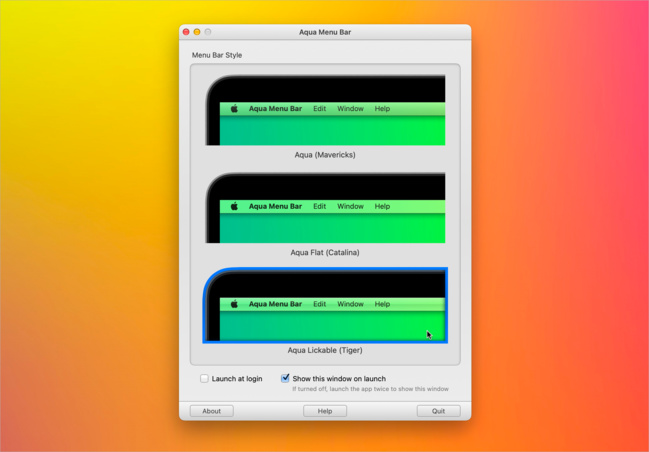Image resolution: width=649 pixels, height=452 pixels.
Task: Click the 'Menu Bar Style' heading label
Action: (217, 55)
